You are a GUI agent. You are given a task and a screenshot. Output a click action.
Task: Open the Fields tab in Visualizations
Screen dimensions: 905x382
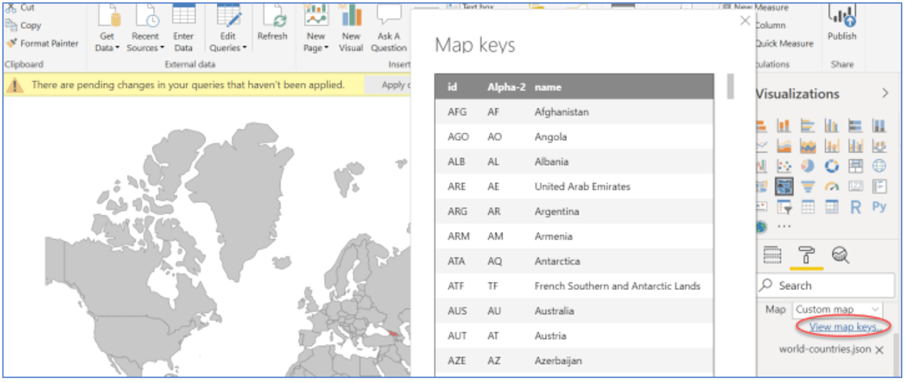(x=772, y=254)
